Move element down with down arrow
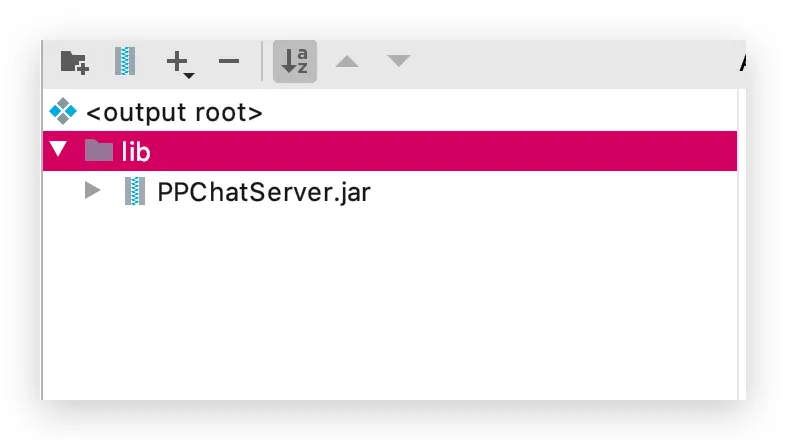The width and height of the screenshot is (786, 440). click(399, 61)
